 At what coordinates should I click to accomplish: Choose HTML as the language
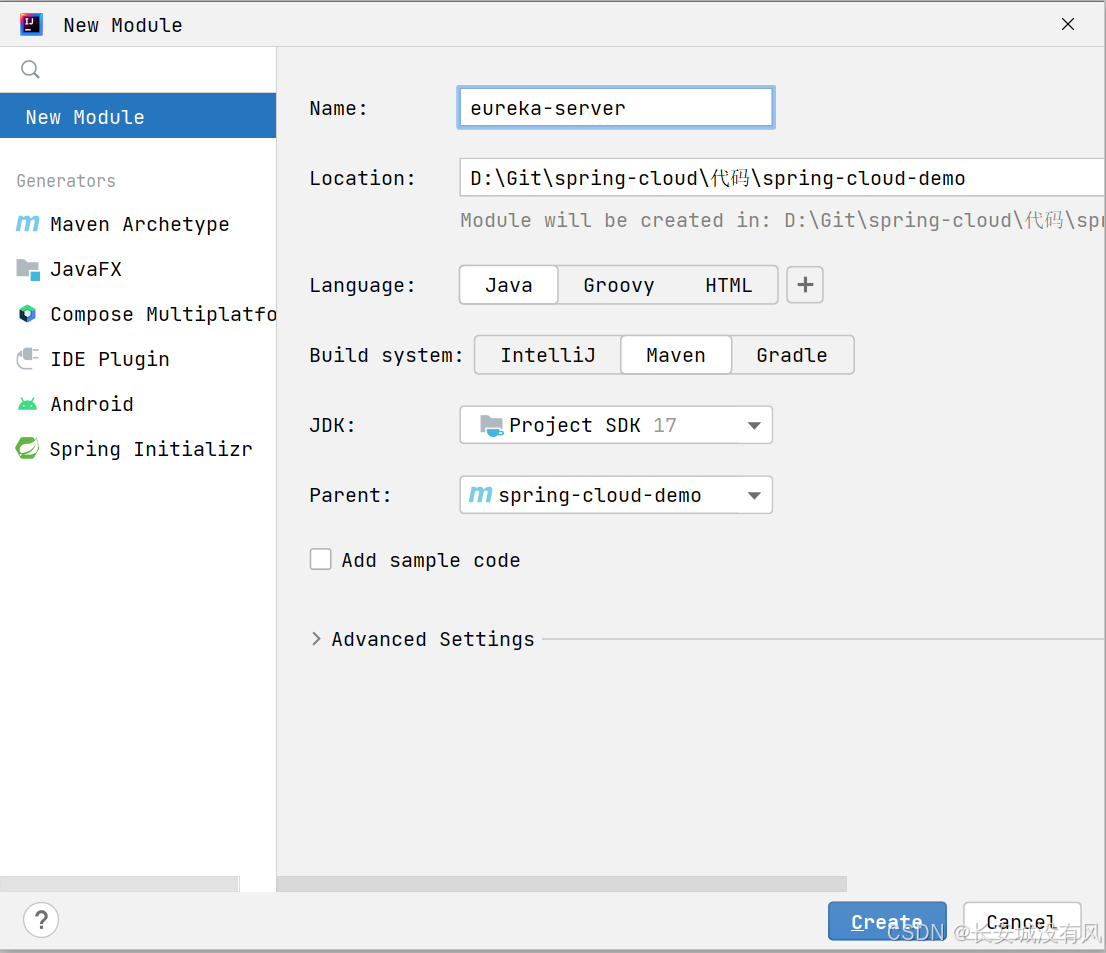[729, 285]
